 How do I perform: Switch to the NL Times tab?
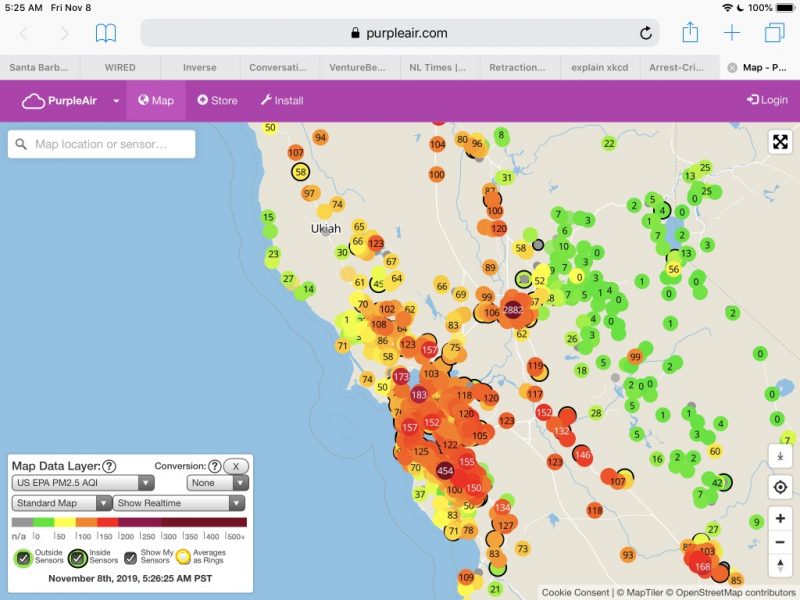click(x=438, y=67)
